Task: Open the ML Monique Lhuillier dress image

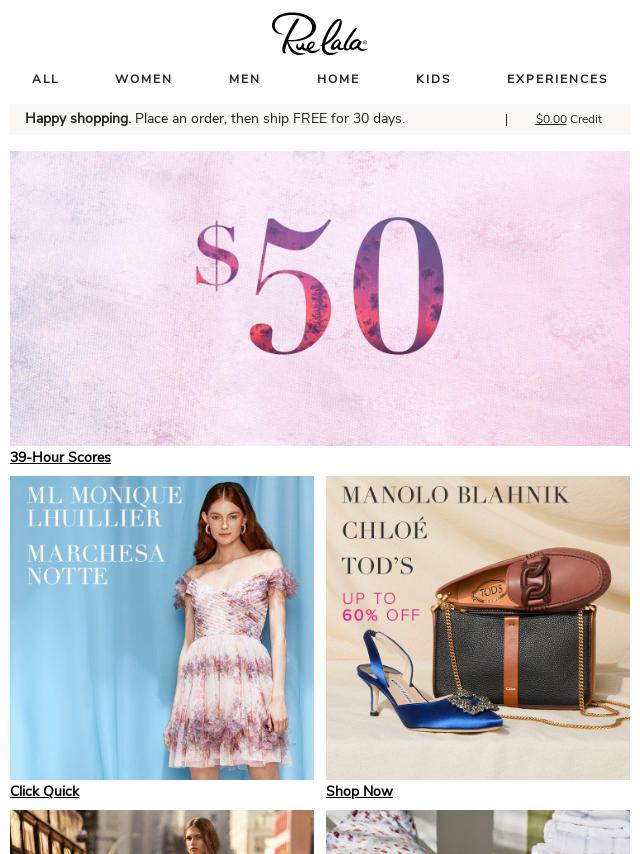Action: point(162,628)
